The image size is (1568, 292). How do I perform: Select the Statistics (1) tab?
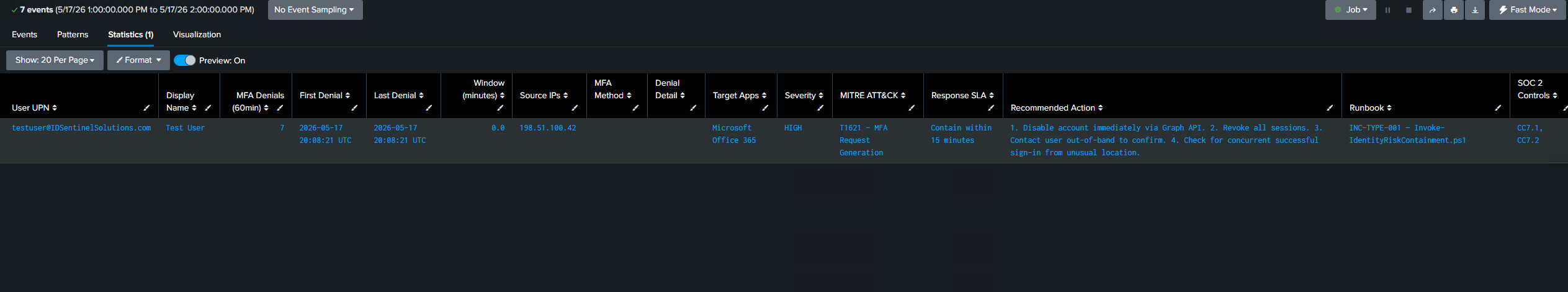pyautogui.click(x=130, y=35)
